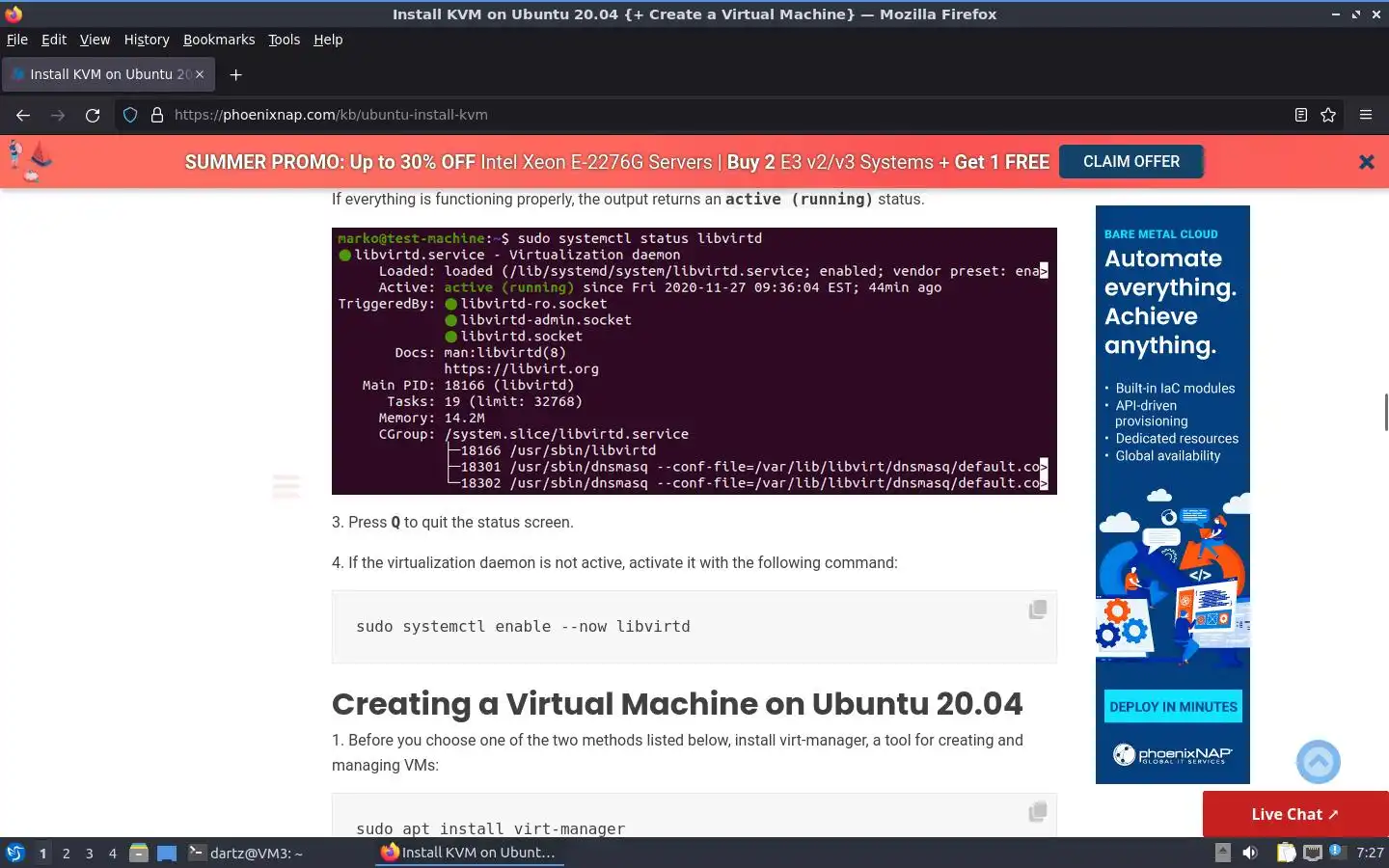The width and height of the screenshot is (1389, 868).
Task: Click DEPLOY IN MINUTES in the ad
Action: 1173,707
